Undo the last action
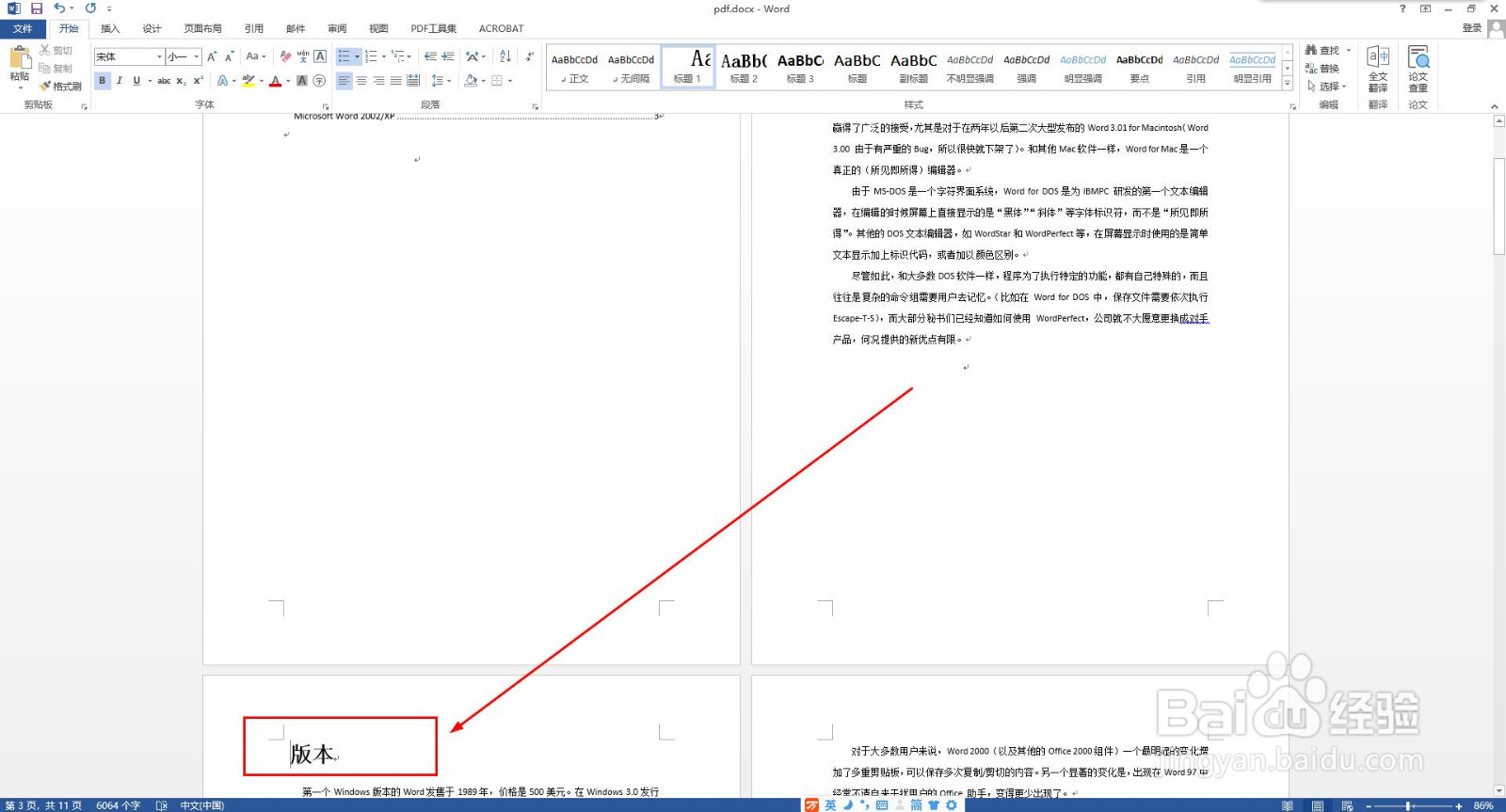The height and width of the screenshot is (812, 1506). [58, 8]
